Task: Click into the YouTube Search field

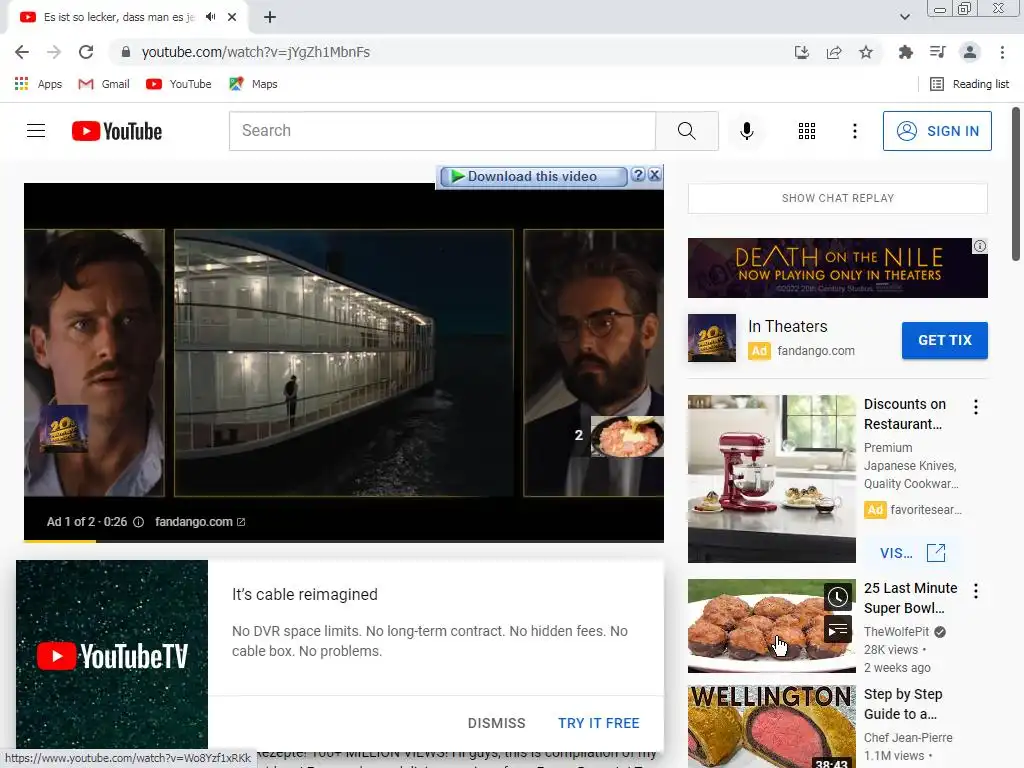Action: click(442, 131)
